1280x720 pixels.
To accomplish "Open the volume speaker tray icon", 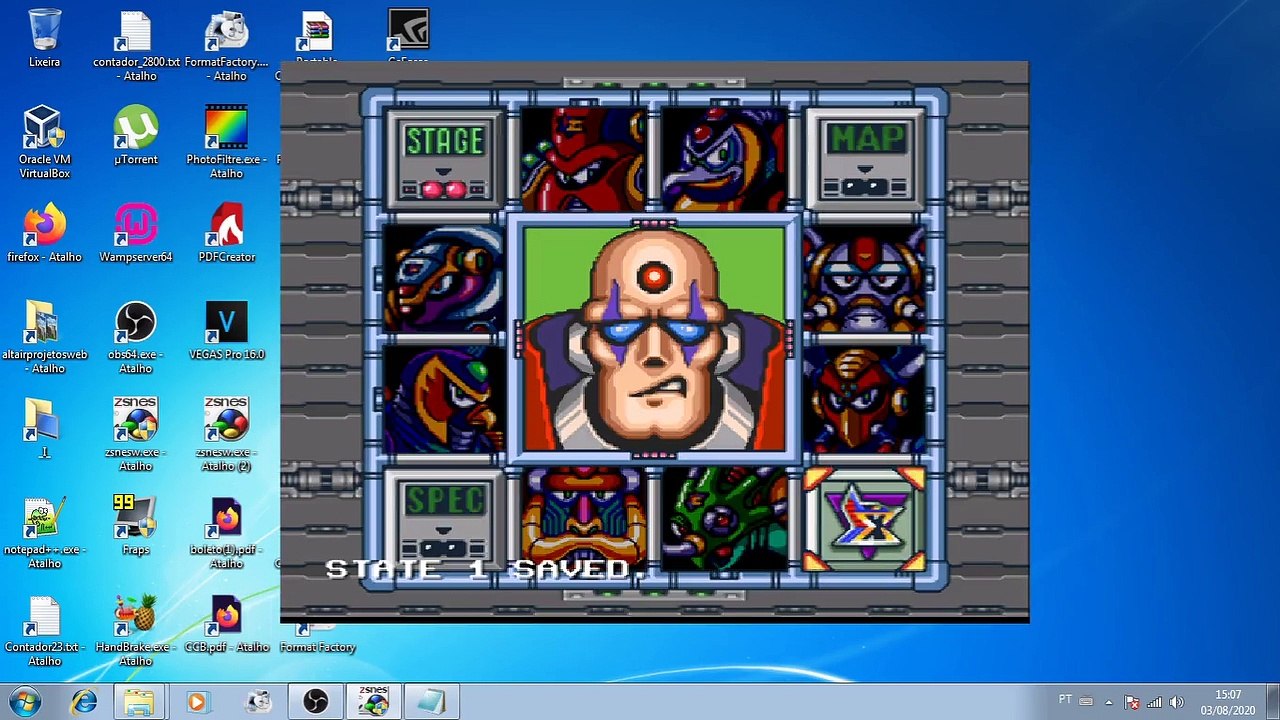I will pyautogui.click(x=1177, y=702).
